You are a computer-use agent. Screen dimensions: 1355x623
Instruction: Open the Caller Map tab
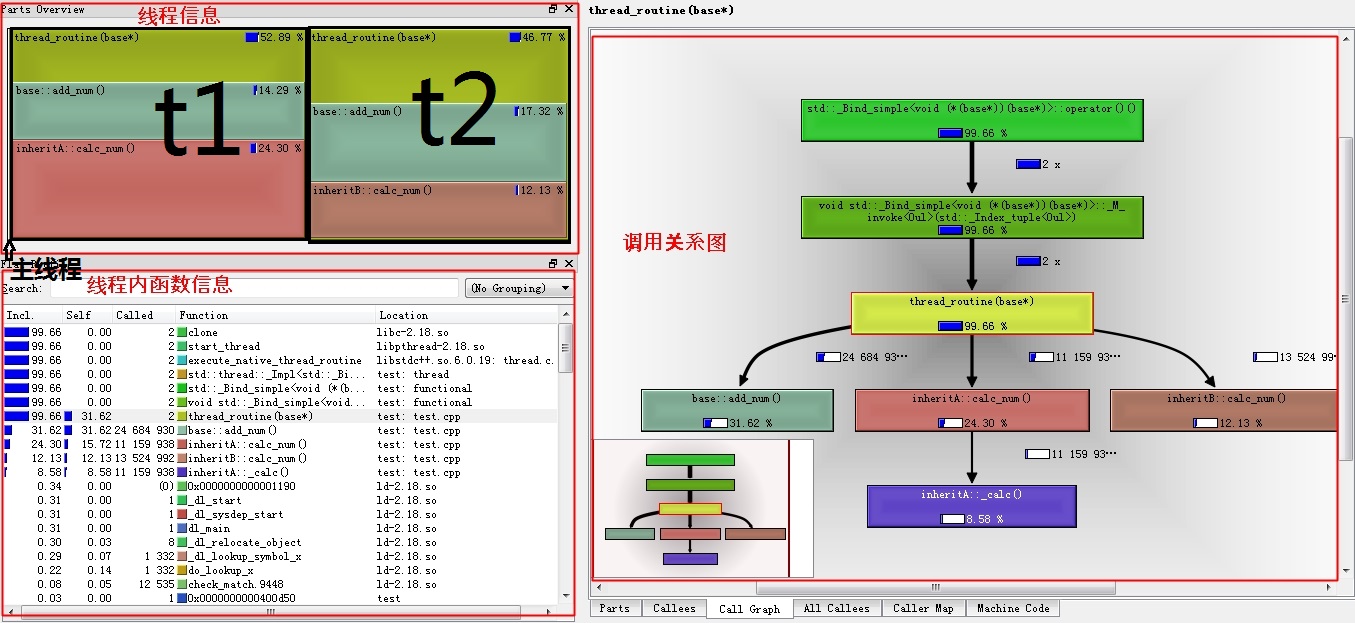tap(923, 608)
